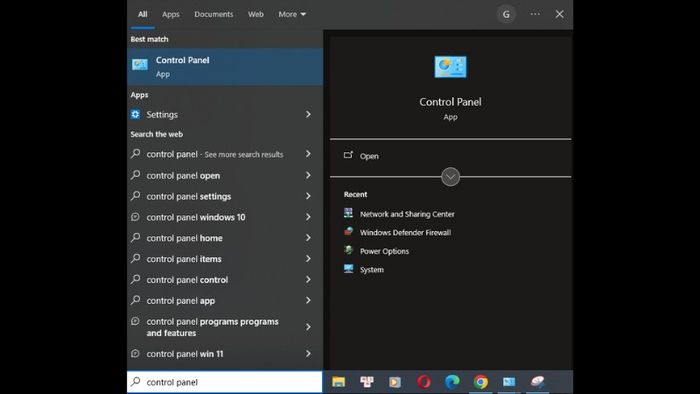Expand arrow for 'control panel open'
700x394 pixels.
308,175
